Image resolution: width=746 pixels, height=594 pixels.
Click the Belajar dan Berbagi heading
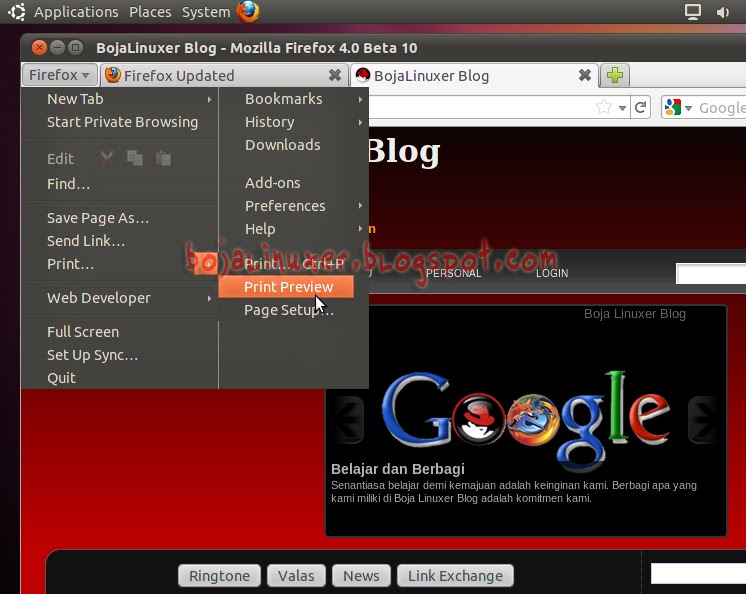click(398, 469)
